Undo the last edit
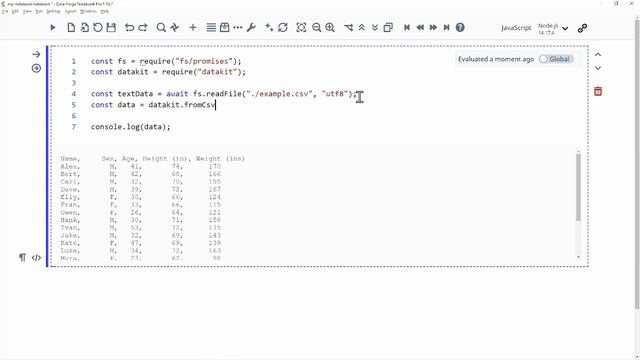640x360 pixels. tap(129, 27)
